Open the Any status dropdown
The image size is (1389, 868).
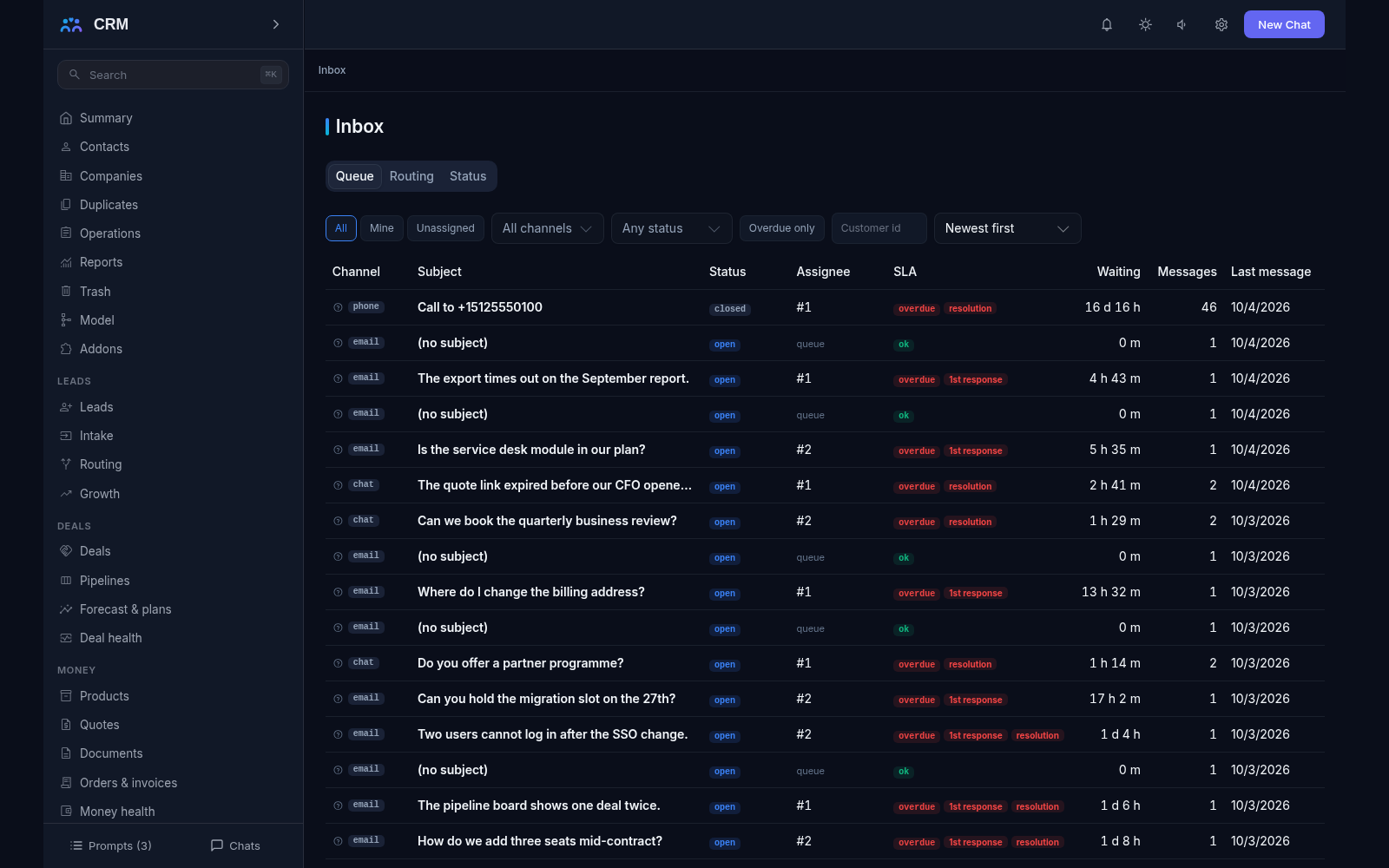[672, 228]
